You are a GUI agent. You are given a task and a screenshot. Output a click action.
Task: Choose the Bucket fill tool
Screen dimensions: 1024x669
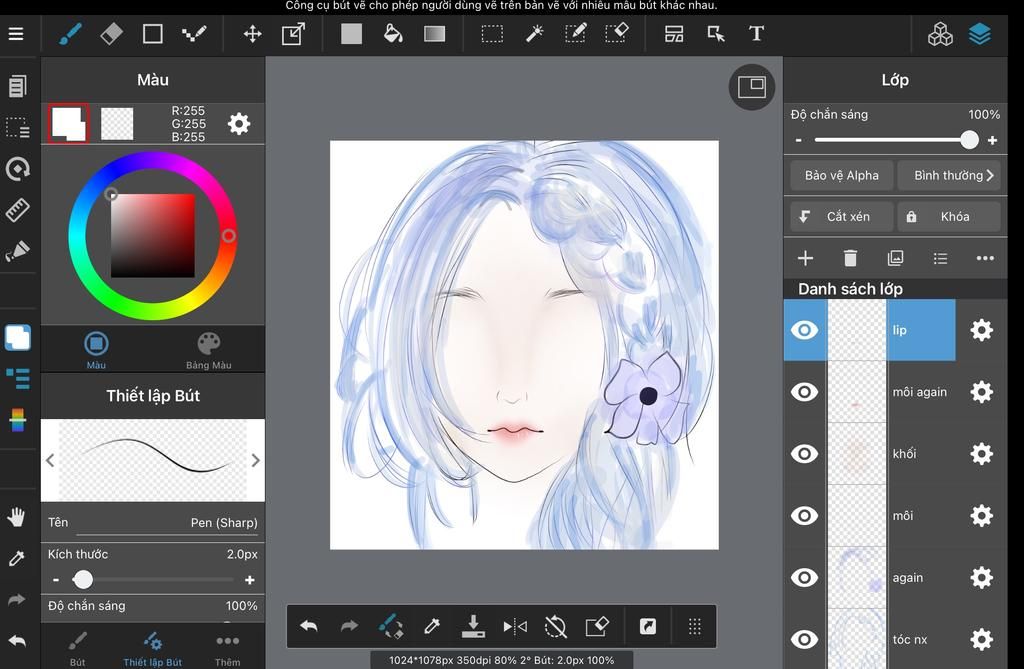[392, 34]
